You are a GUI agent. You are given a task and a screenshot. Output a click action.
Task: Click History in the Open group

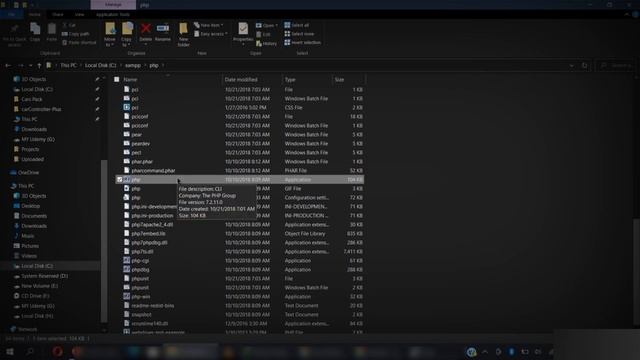pyautogui.click(x=267, y=43)
